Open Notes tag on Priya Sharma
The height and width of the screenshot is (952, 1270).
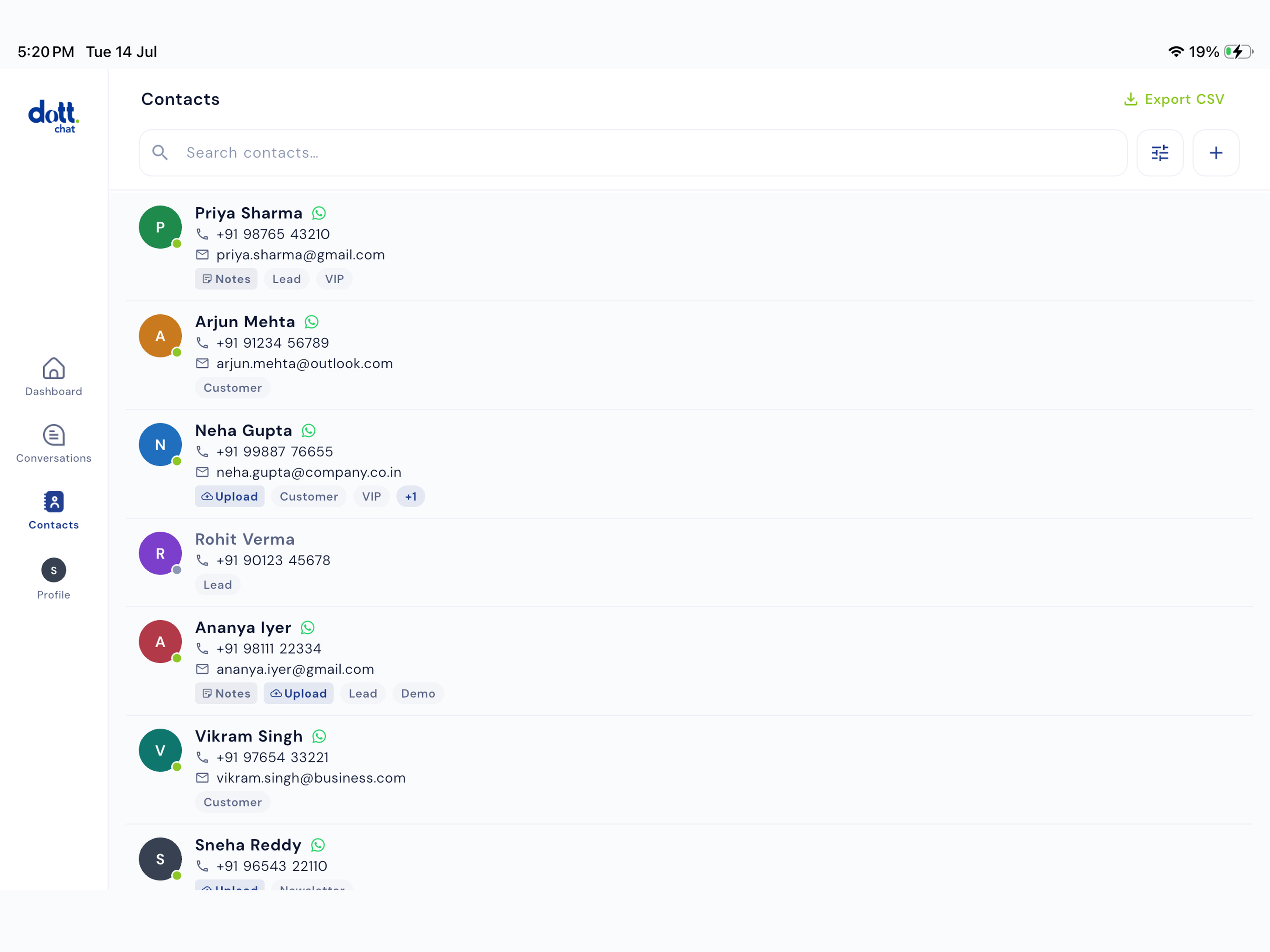point(226,279)
